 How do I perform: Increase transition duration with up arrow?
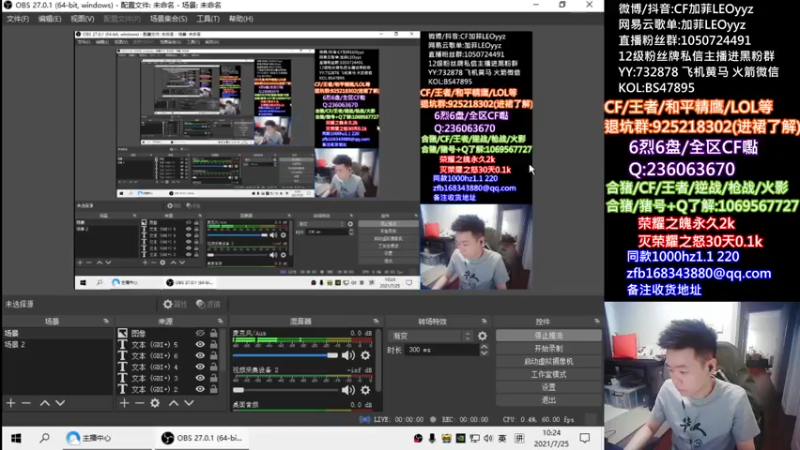point(484,347)
